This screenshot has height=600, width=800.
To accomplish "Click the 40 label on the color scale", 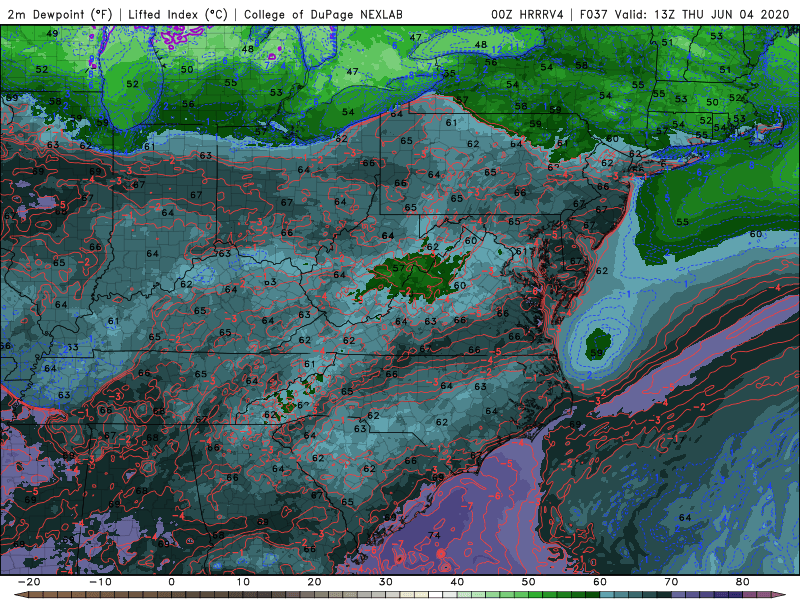I will (x=457, y=582).
